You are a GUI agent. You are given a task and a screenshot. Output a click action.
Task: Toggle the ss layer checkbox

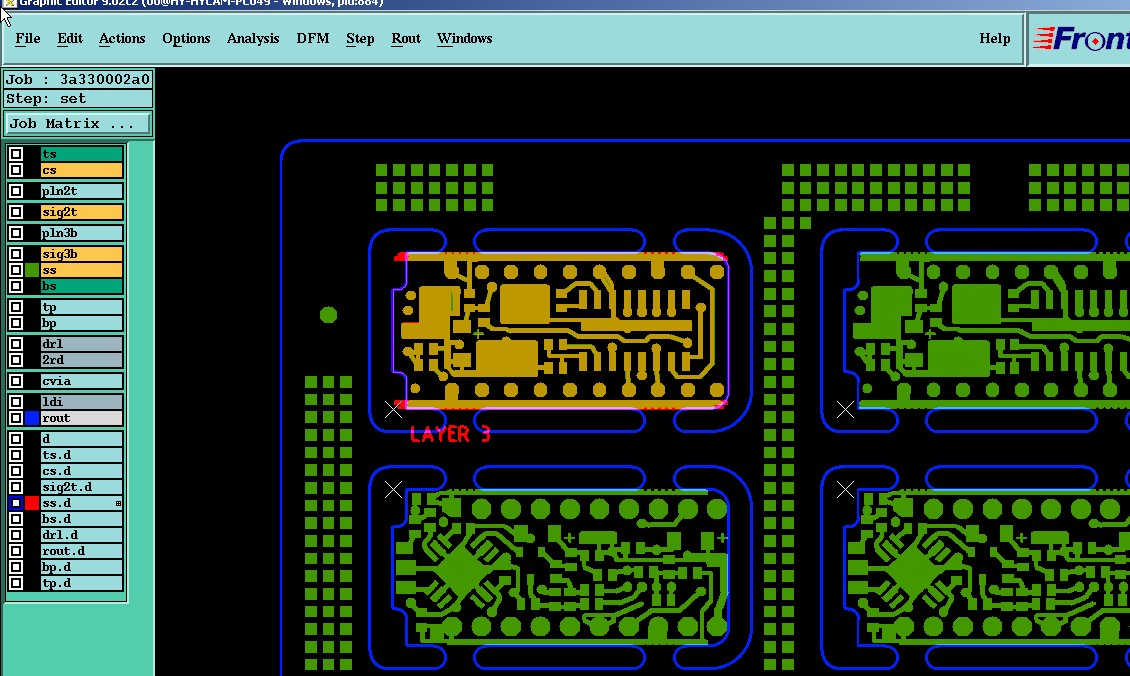(16, 270)
